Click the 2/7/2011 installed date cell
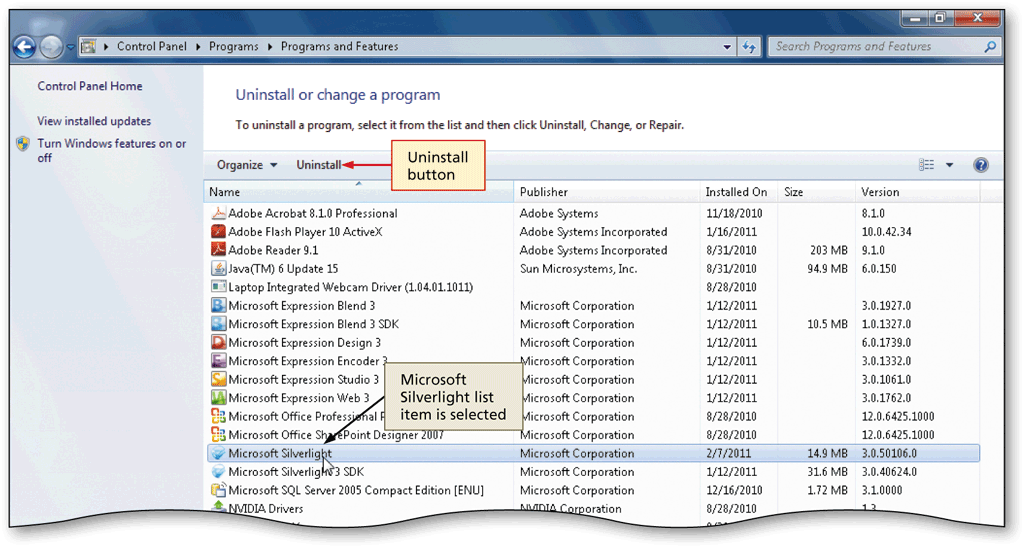 pos(729,453)
